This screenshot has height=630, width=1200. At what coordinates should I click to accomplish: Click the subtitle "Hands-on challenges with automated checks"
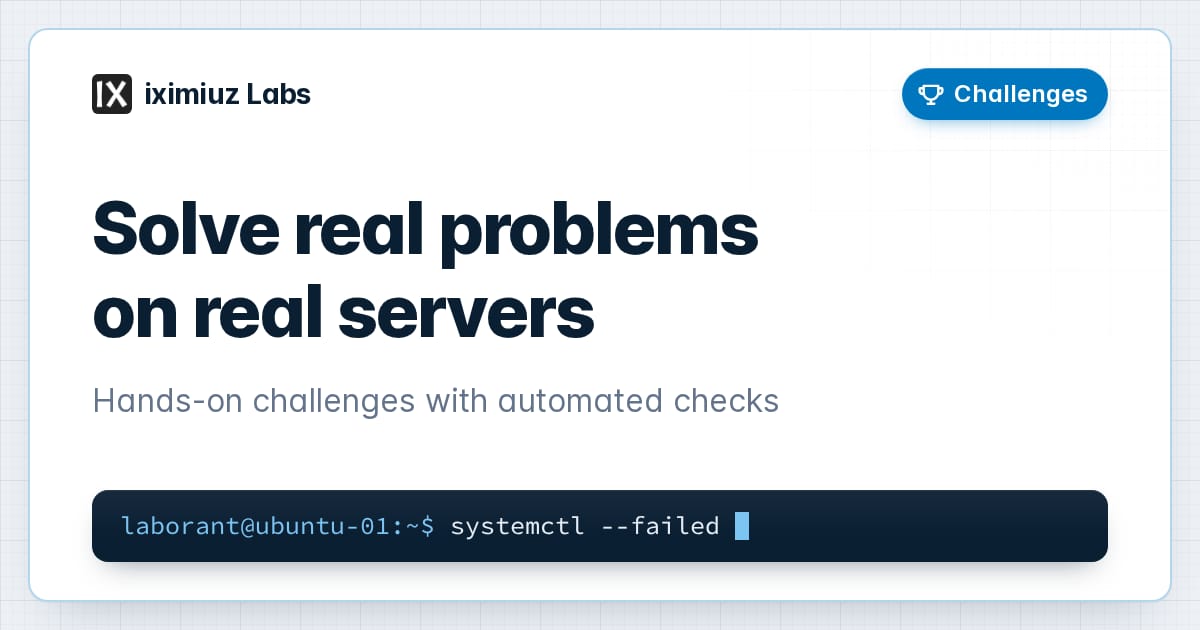(435, 401)
